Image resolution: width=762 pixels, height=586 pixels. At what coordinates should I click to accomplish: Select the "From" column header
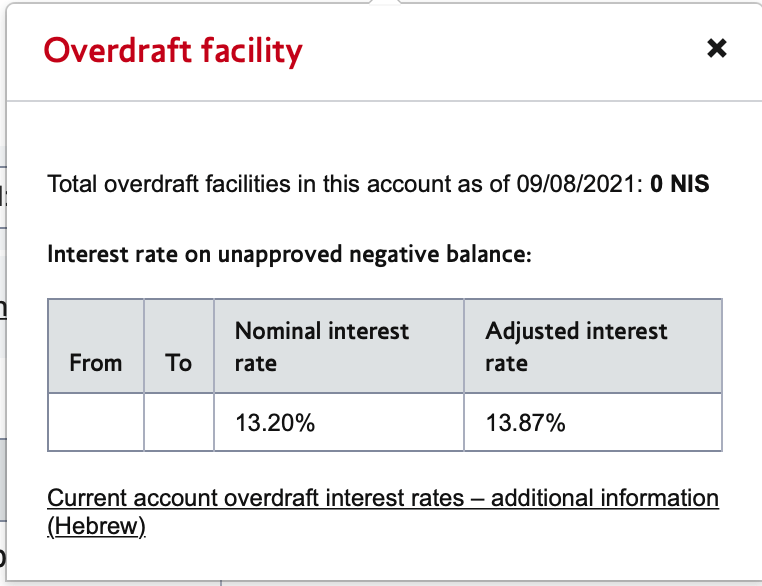tap(96, 362)
